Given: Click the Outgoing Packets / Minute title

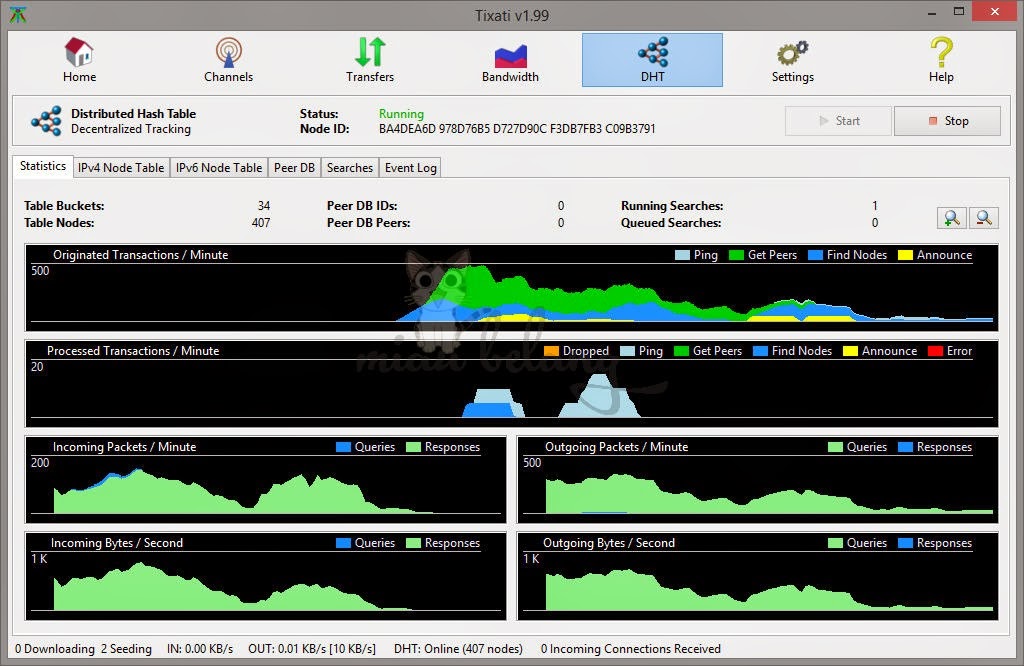Looking at the screenshot, I should (x=616, y=447).
